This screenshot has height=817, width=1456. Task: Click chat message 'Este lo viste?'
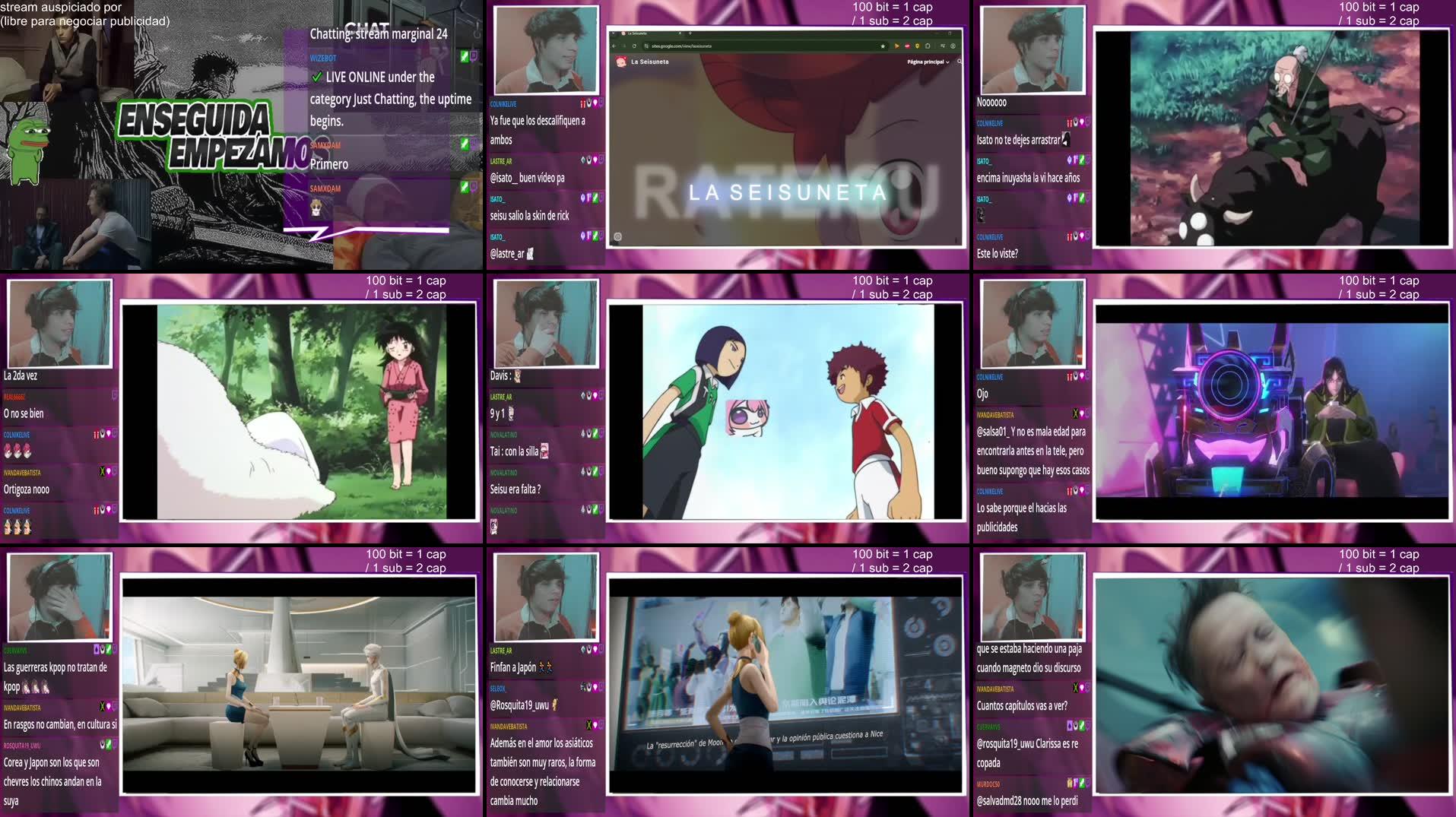997,254
